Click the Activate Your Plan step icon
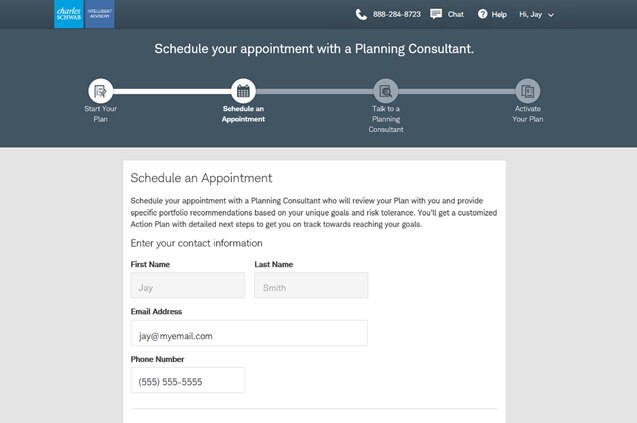Screen dimensions: 637x423 (x=527, y=91)
